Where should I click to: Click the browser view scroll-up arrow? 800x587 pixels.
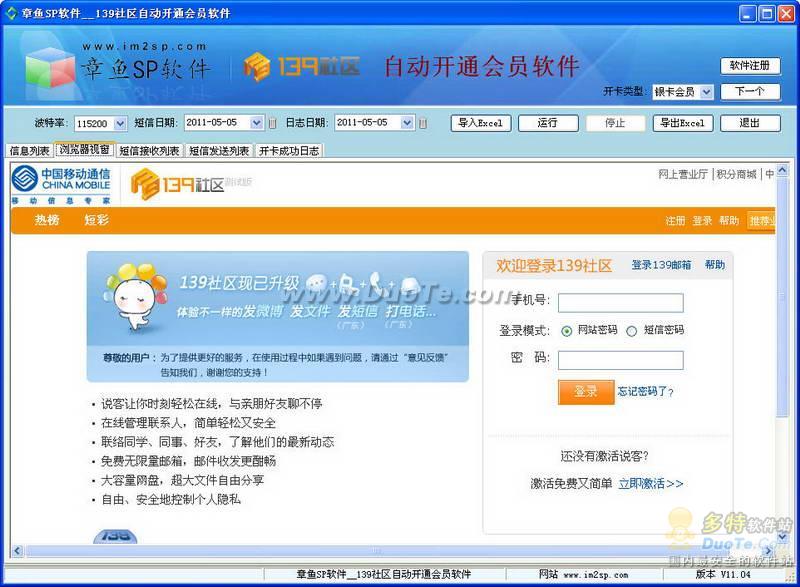782,170
